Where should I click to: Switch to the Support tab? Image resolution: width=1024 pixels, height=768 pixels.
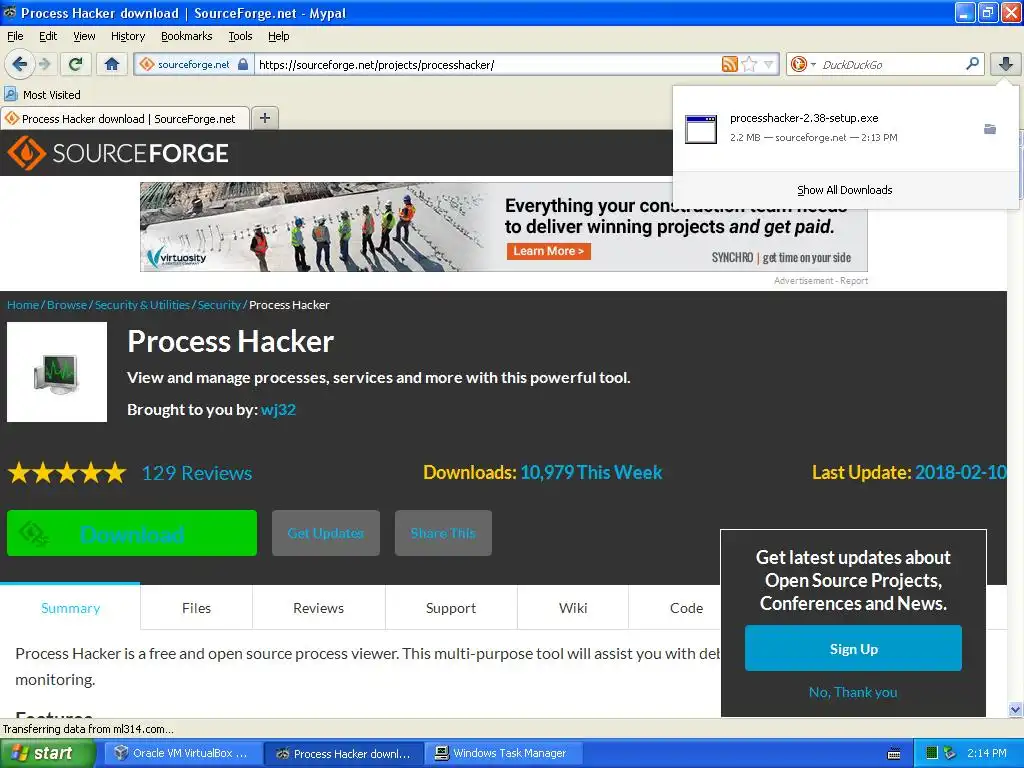451,607
